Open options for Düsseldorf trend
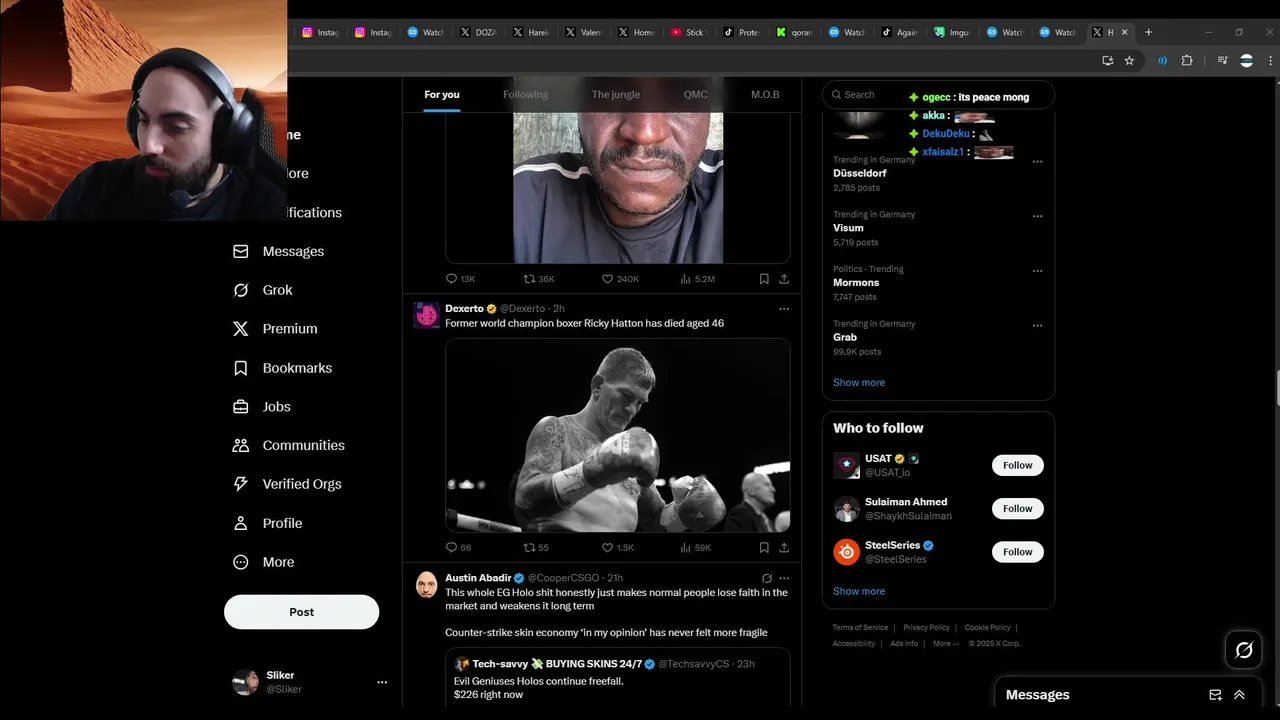 tap(1037, 161)
